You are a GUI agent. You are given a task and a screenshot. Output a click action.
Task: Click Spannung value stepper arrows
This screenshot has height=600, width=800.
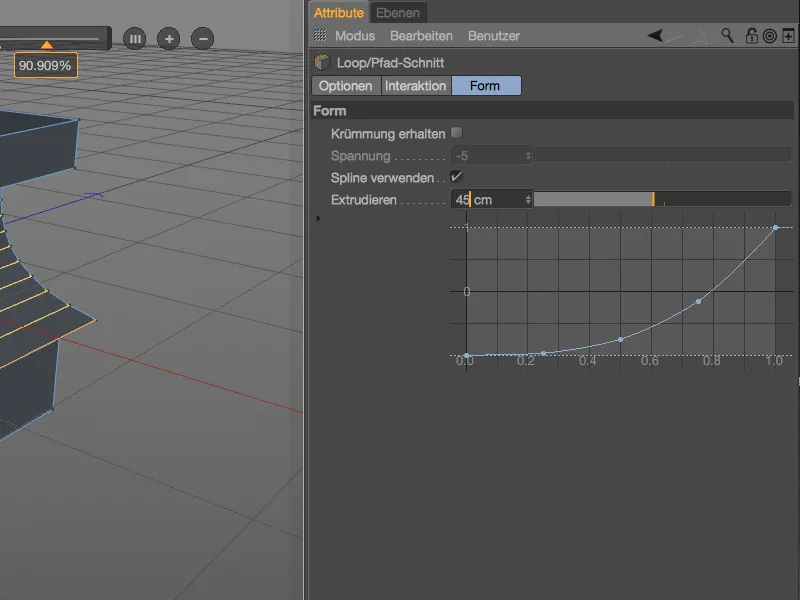pos(528,156)
